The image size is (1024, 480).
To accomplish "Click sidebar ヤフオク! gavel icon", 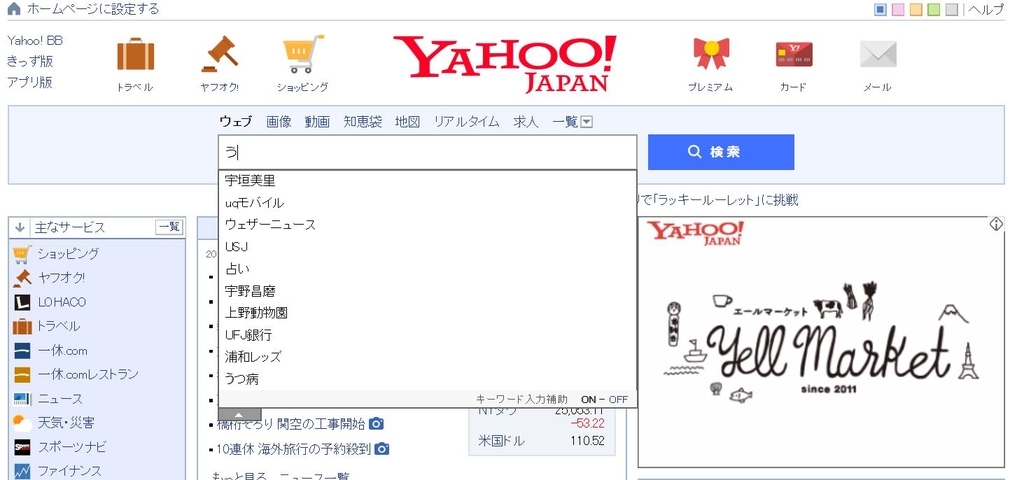I will (x=22, y=278).
